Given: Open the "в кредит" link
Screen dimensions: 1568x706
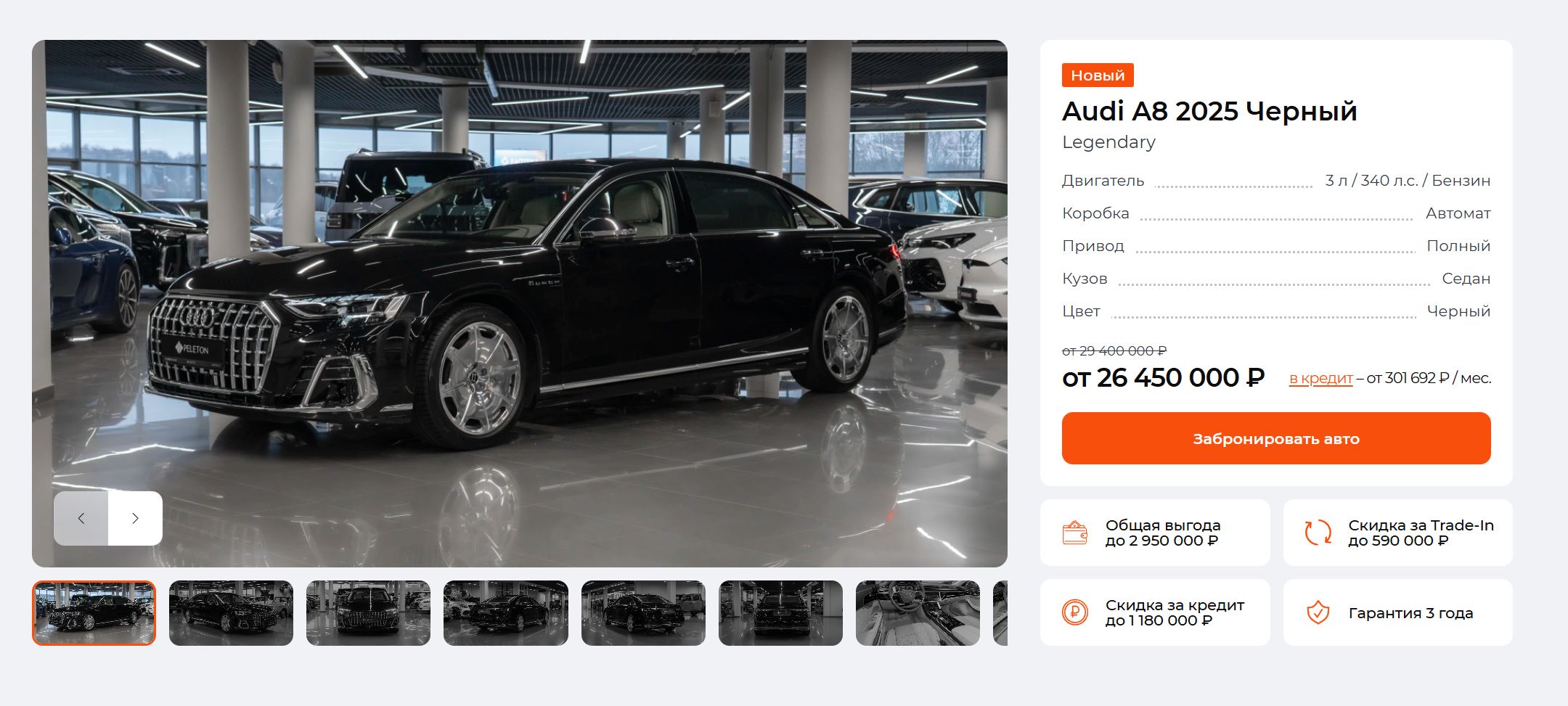Looking at the screenshot, I should coord(1320,378).
